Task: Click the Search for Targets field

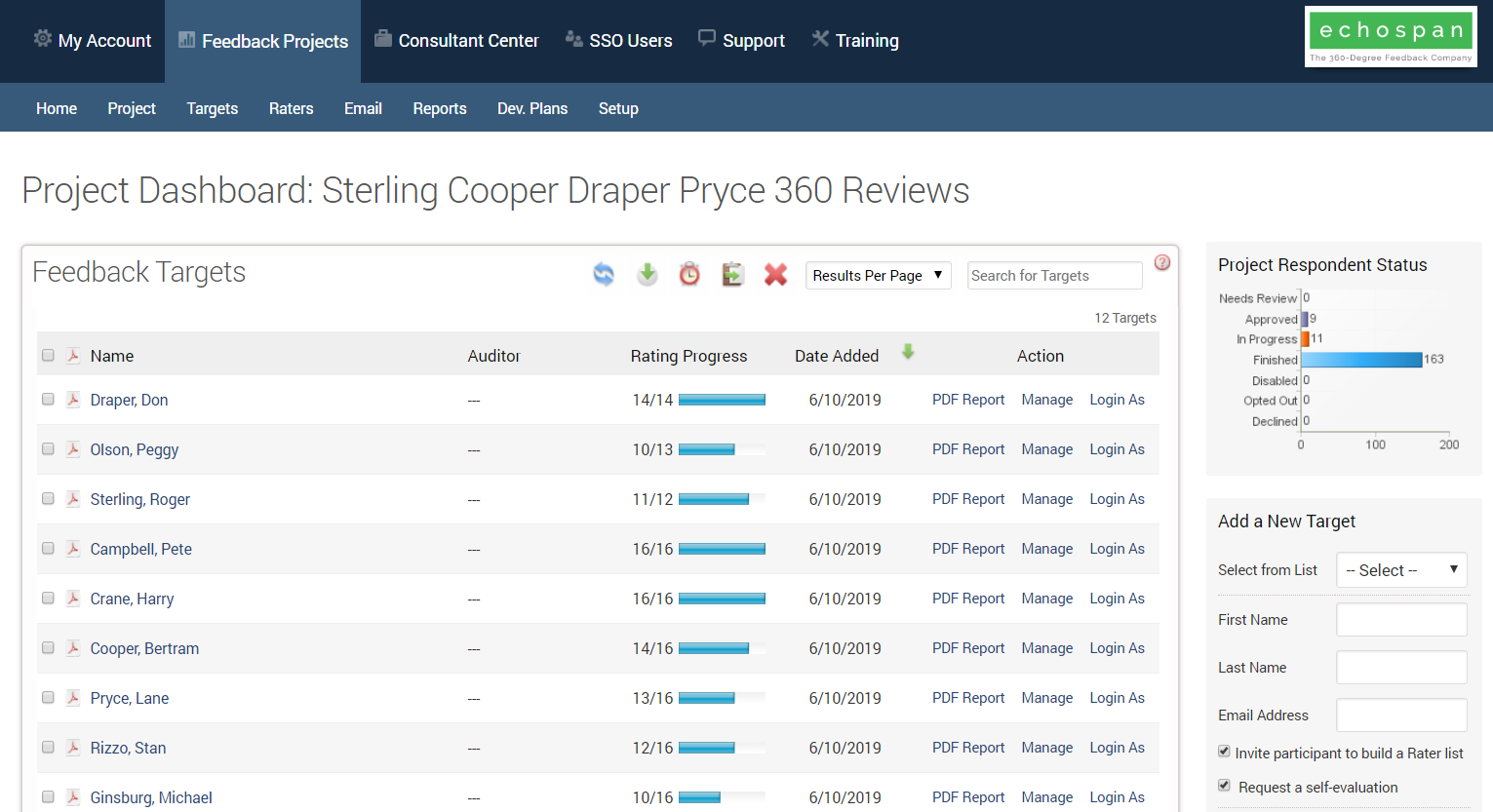Action: 1055,275
